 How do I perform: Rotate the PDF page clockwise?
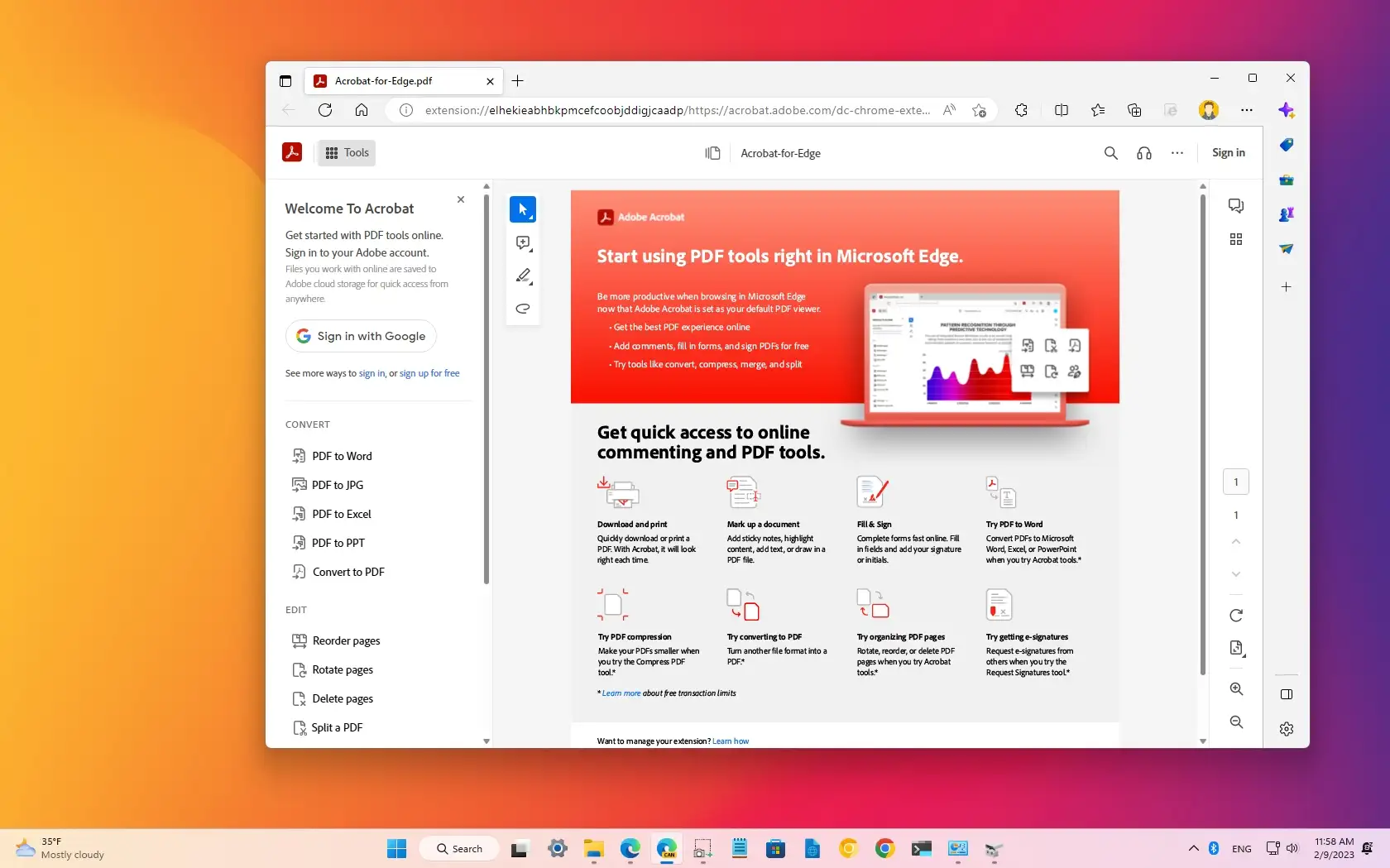click(1235, 615)
